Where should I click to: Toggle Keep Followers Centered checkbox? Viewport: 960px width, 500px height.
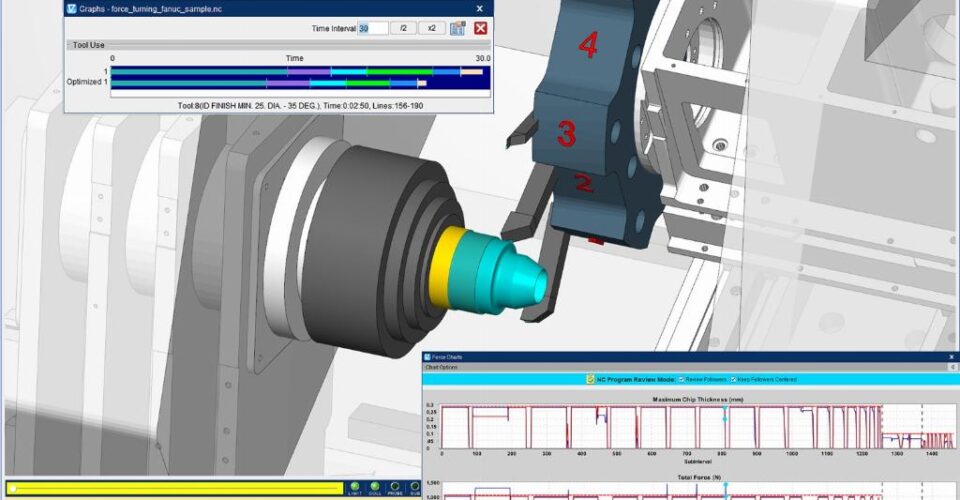pos(733,379)
